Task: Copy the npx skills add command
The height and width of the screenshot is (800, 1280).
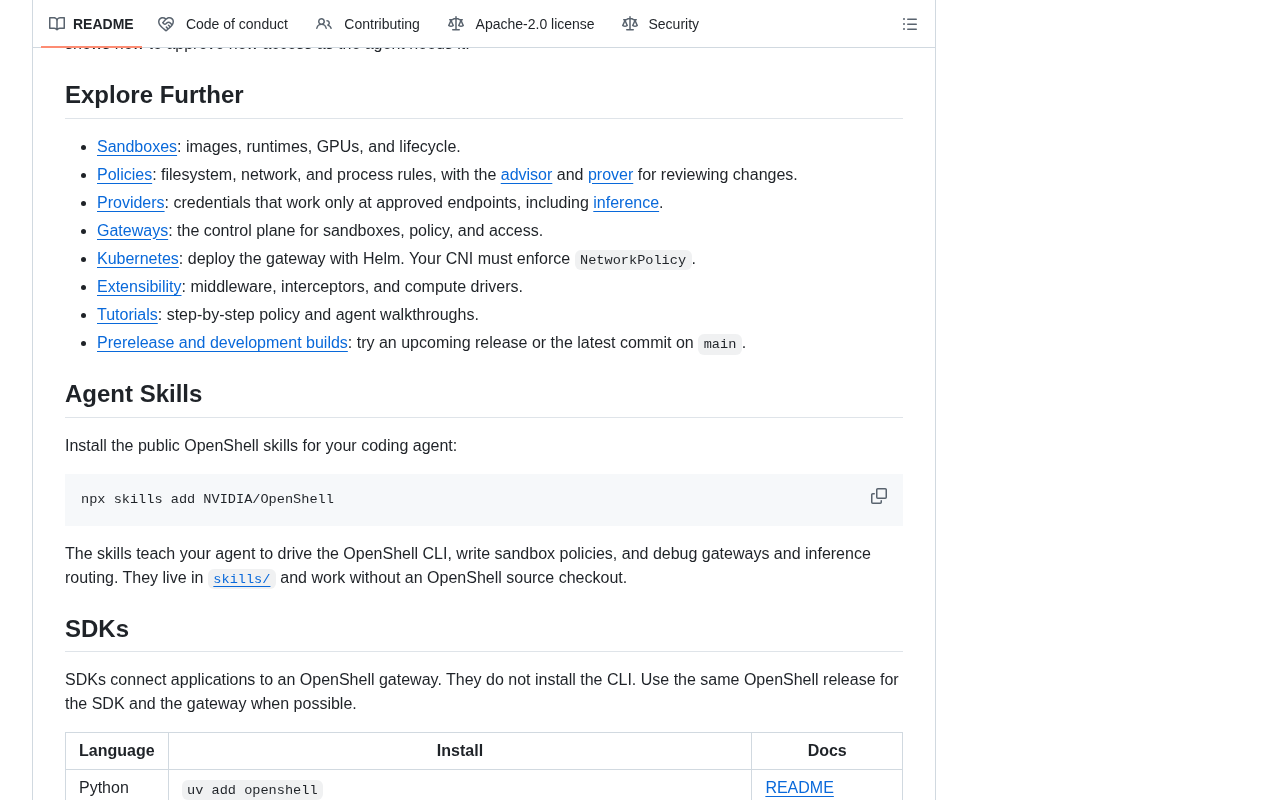Action: click(879, 496)
